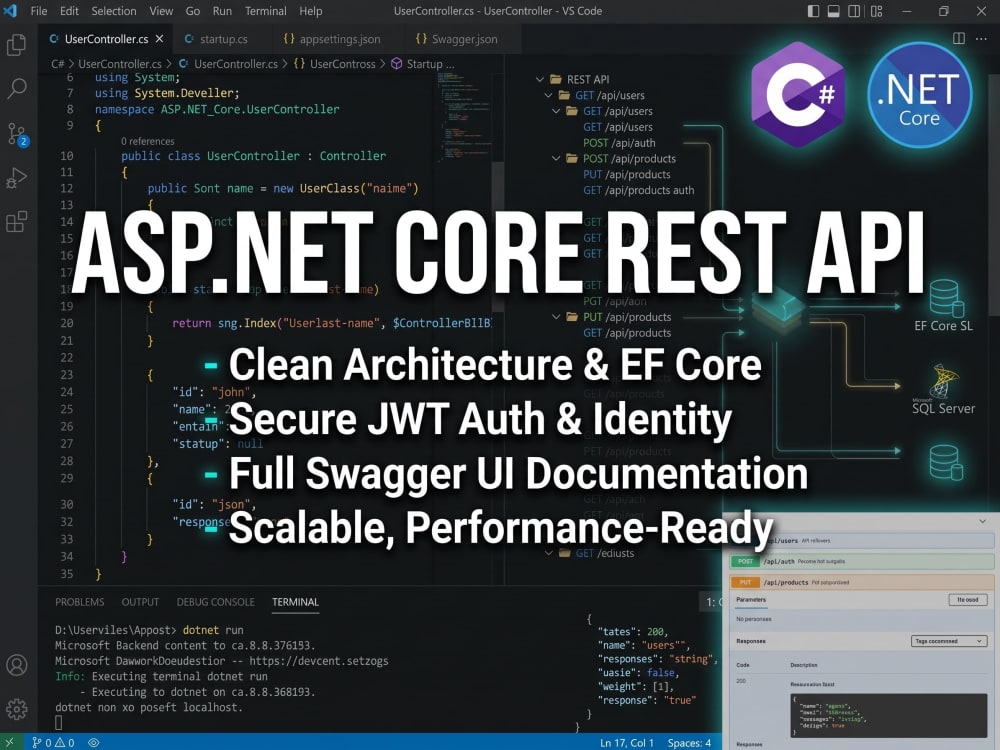Viewport: 1000px width, 750px height.
Task: Open the Terminal menu
Action: coord(266,11)
